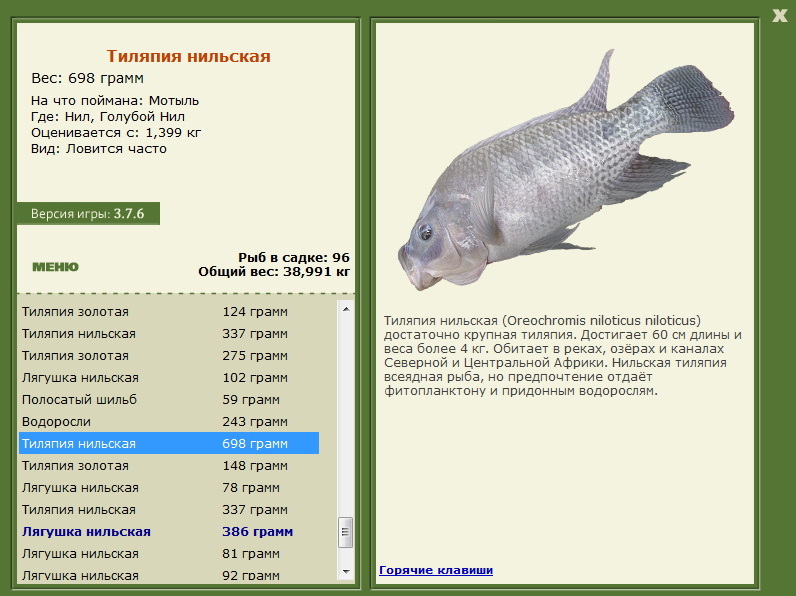
Task: Select Лягушка нильская 78 грамм row
Action: pos(169,487)
